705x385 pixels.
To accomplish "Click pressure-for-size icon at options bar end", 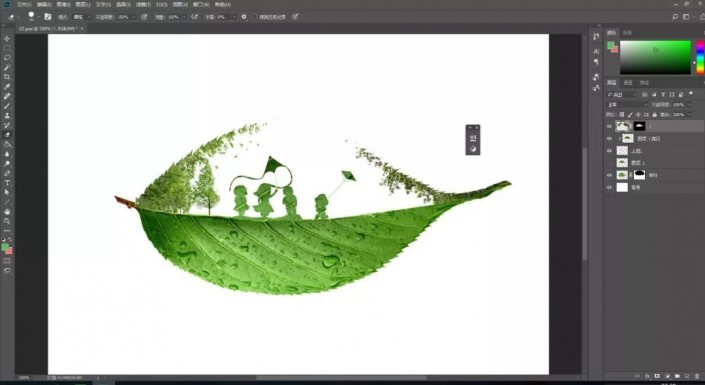I will [x=295, y=17].
